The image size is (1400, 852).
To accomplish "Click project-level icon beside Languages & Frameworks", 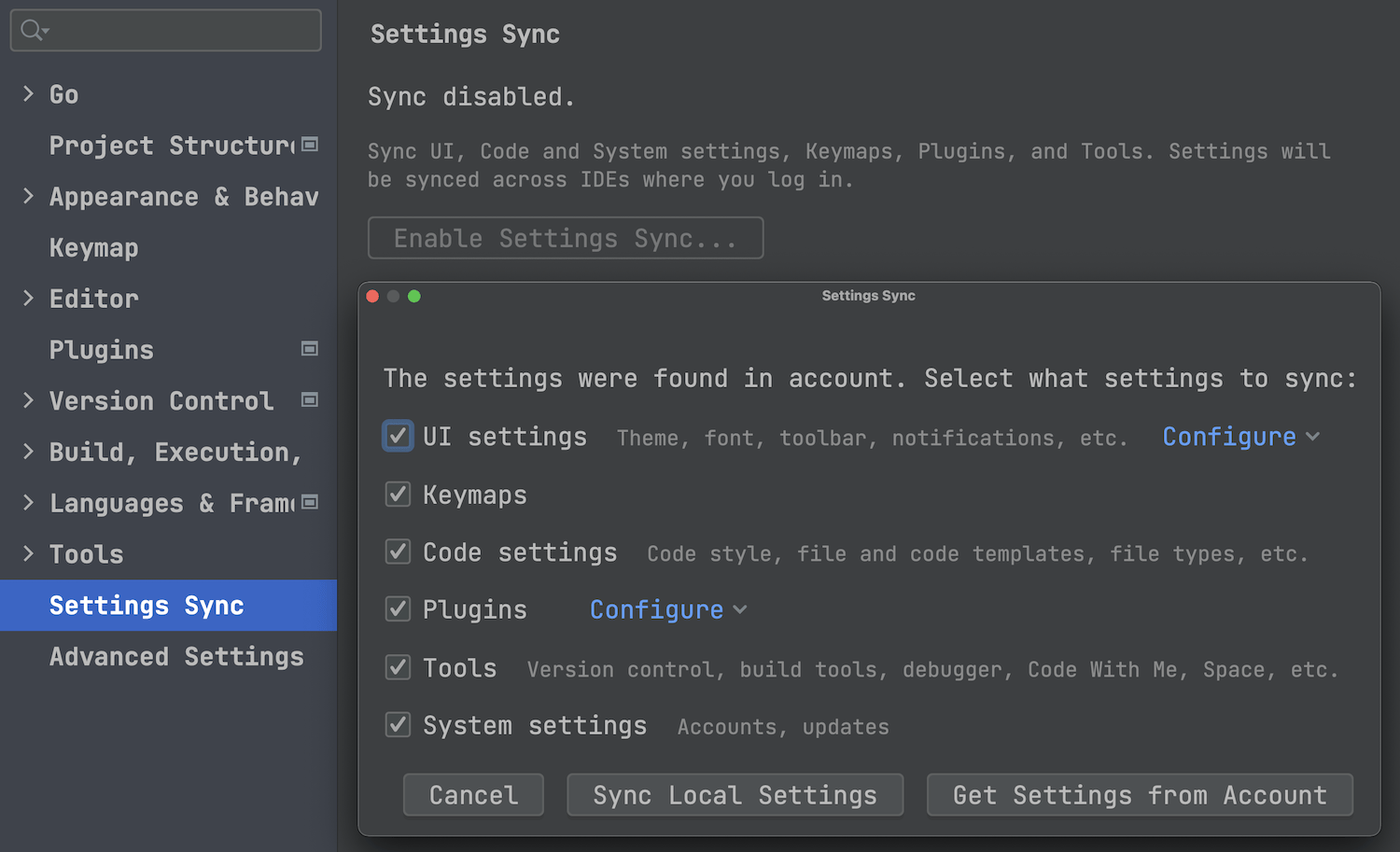I will click(310, 502).
